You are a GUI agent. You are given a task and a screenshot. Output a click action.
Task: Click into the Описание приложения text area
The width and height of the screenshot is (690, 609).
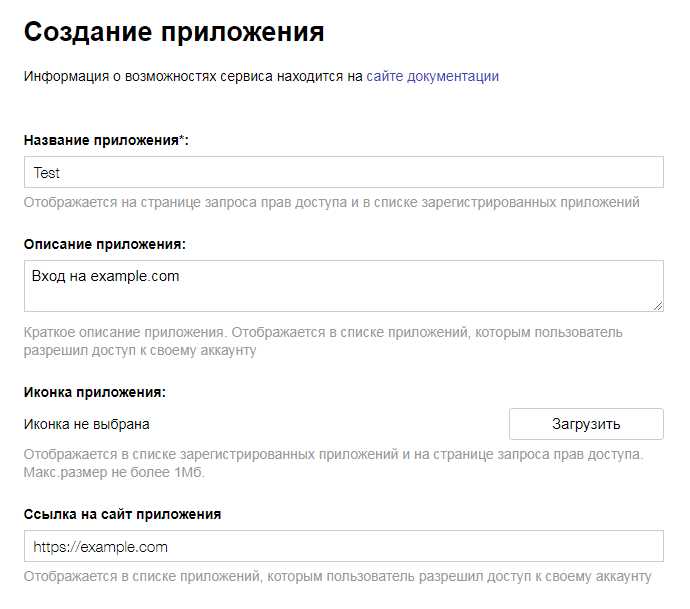tap(343, 295)
